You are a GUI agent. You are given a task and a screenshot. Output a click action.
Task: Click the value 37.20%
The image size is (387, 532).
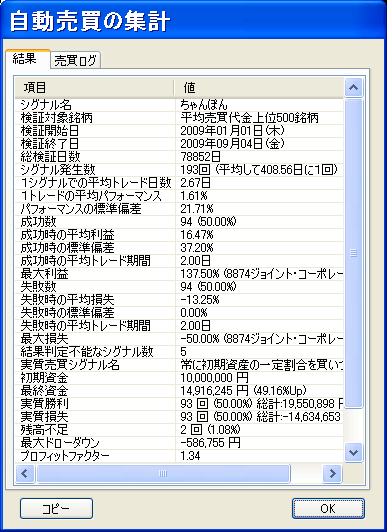(x=197, y=248)
